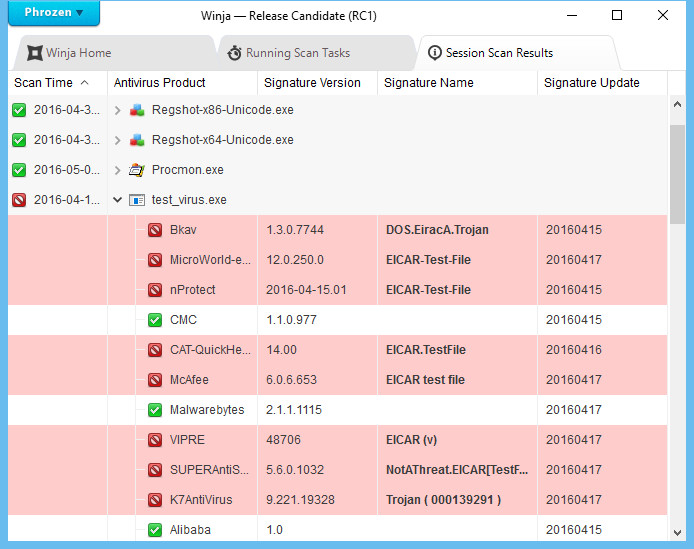Click the infected status icon of test_virus scan
This screenshot has width=694, height=549.
tap(19, 200)
